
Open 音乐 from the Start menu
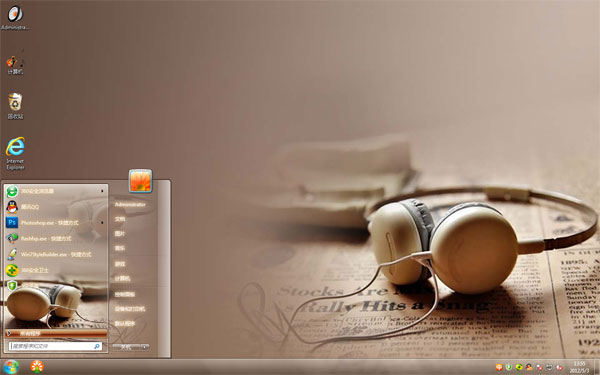tap(120, 248)
